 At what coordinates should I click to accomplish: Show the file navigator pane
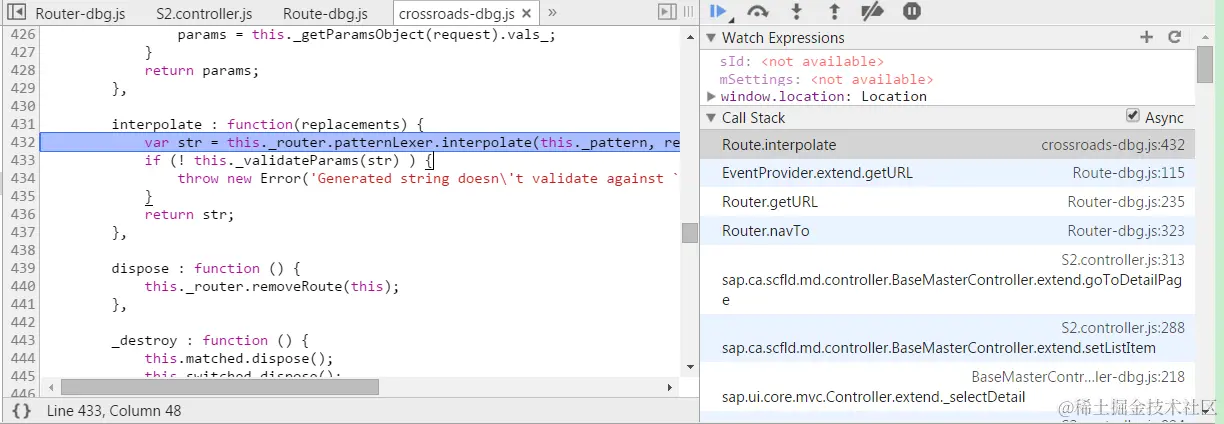(x=15, y=13)
